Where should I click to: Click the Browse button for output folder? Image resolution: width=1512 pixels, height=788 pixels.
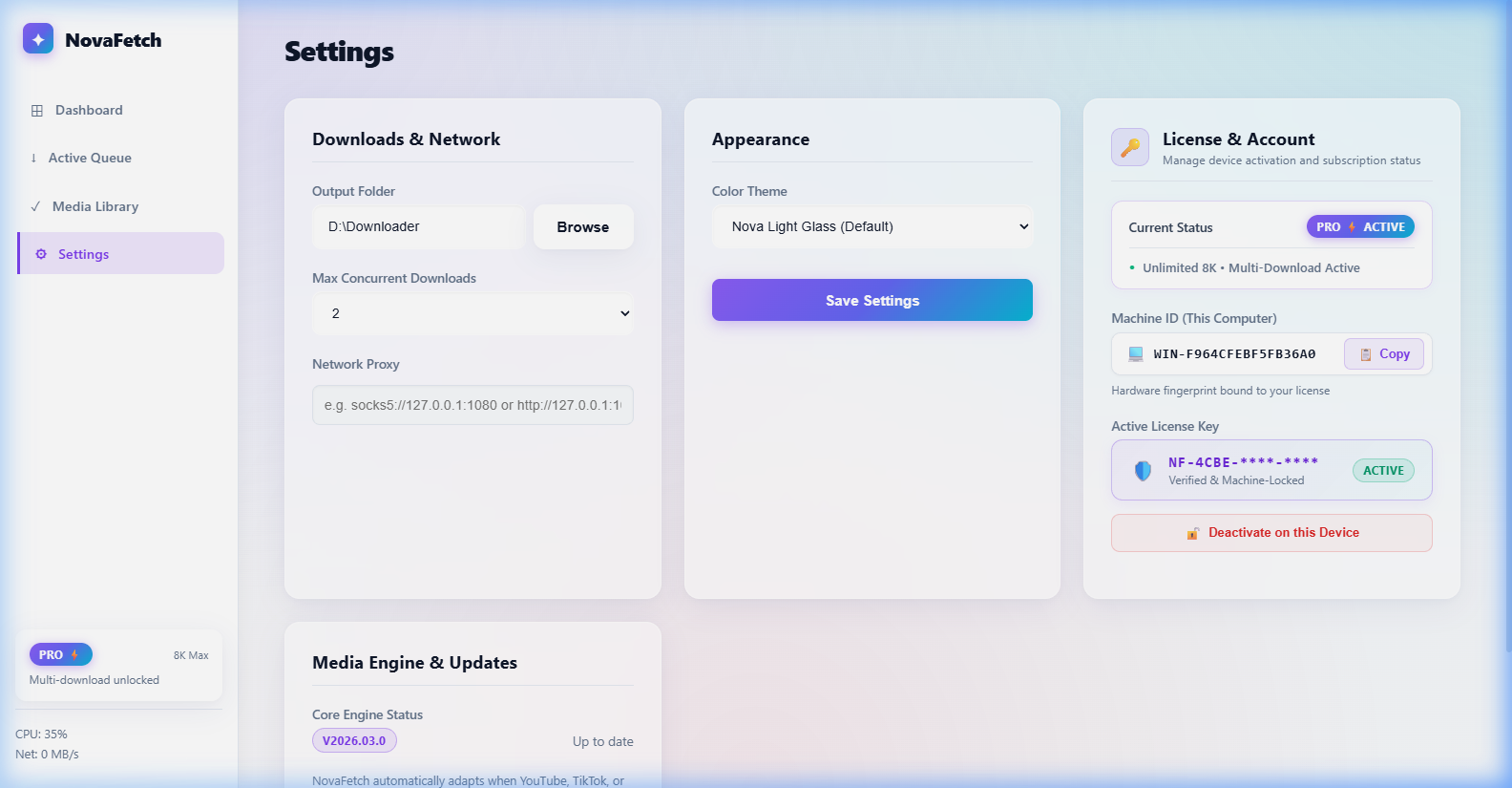point(583,227)
